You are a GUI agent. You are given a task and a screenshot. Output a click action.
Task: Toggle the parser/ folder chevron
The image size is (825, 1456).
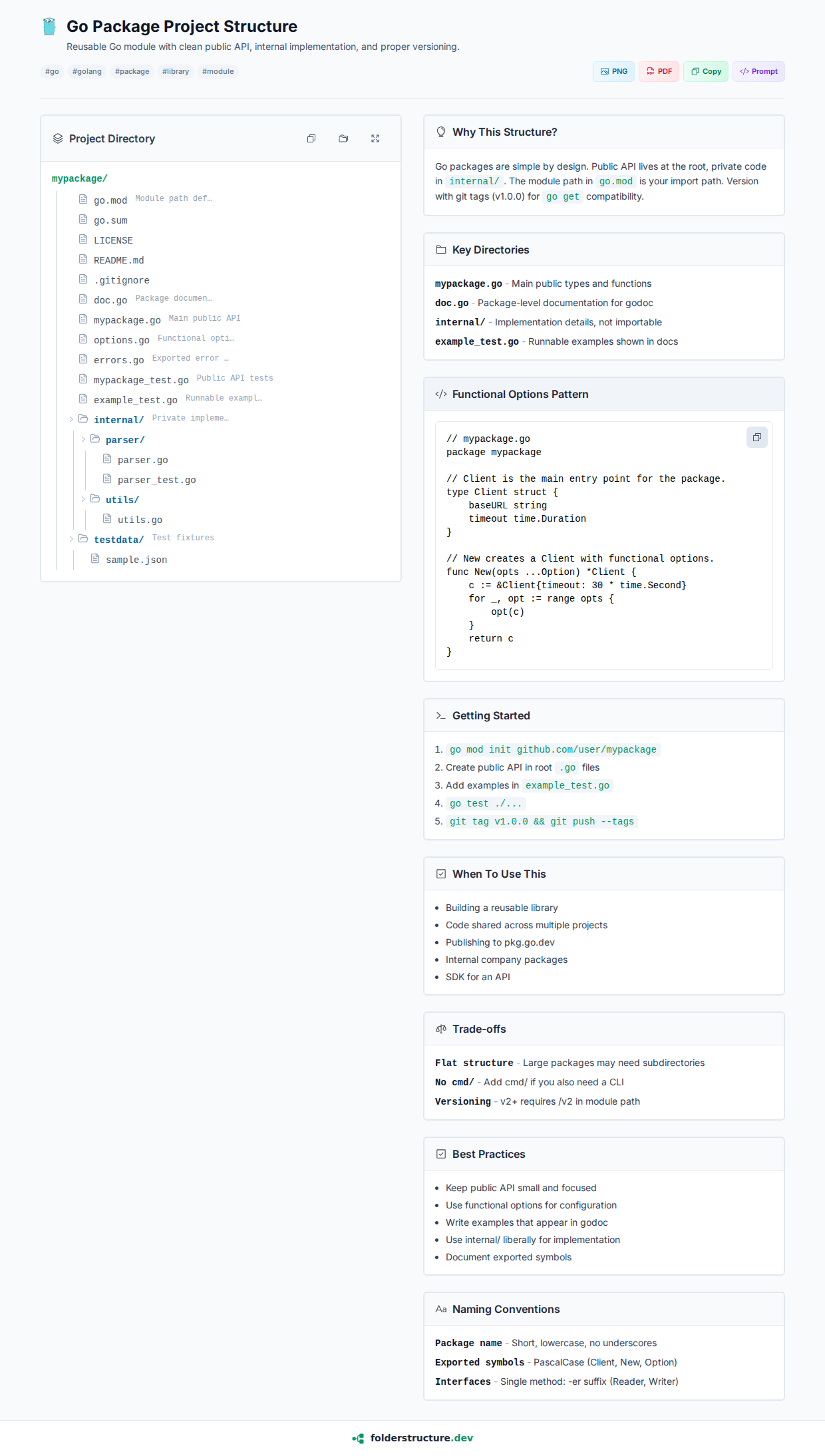pos(83,439)
